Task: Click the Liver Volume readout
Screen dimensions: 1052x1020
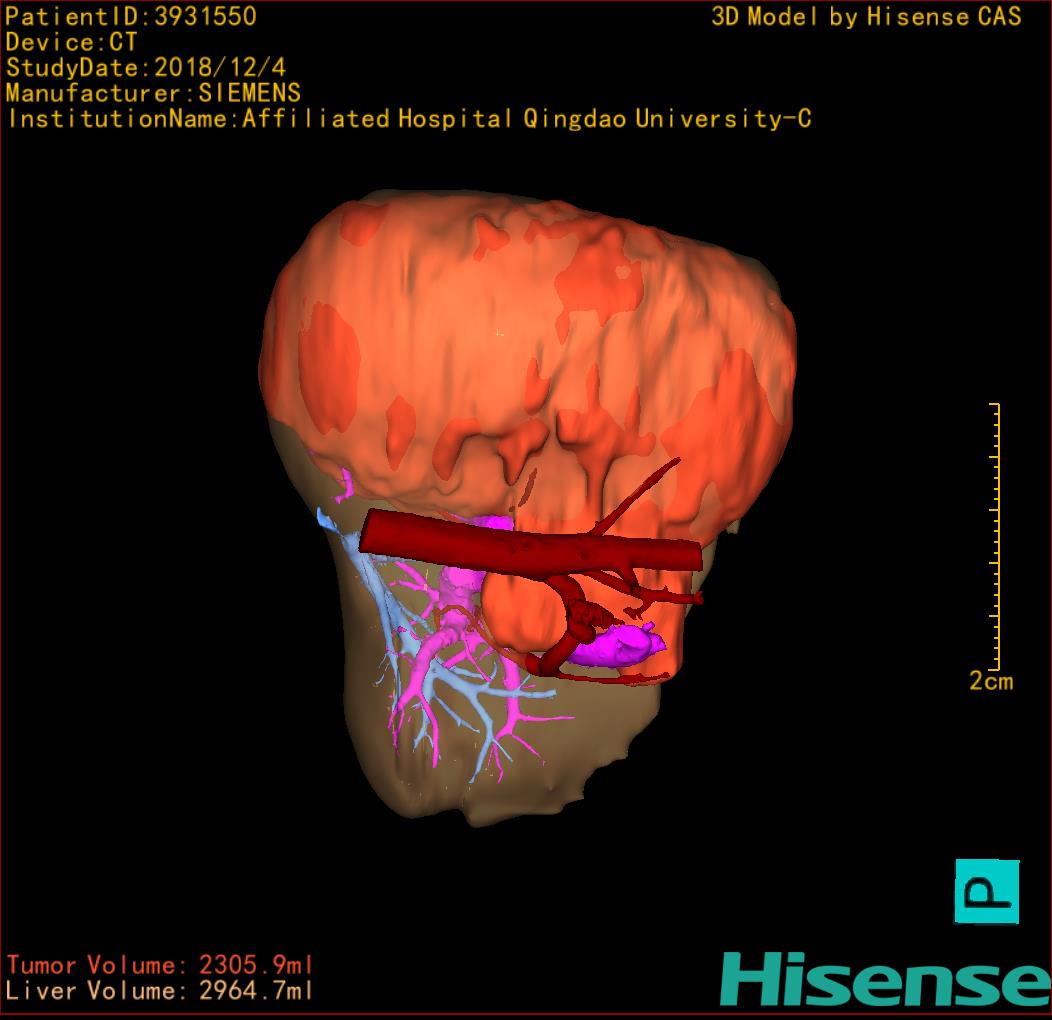Action: [x=160, y=992]
